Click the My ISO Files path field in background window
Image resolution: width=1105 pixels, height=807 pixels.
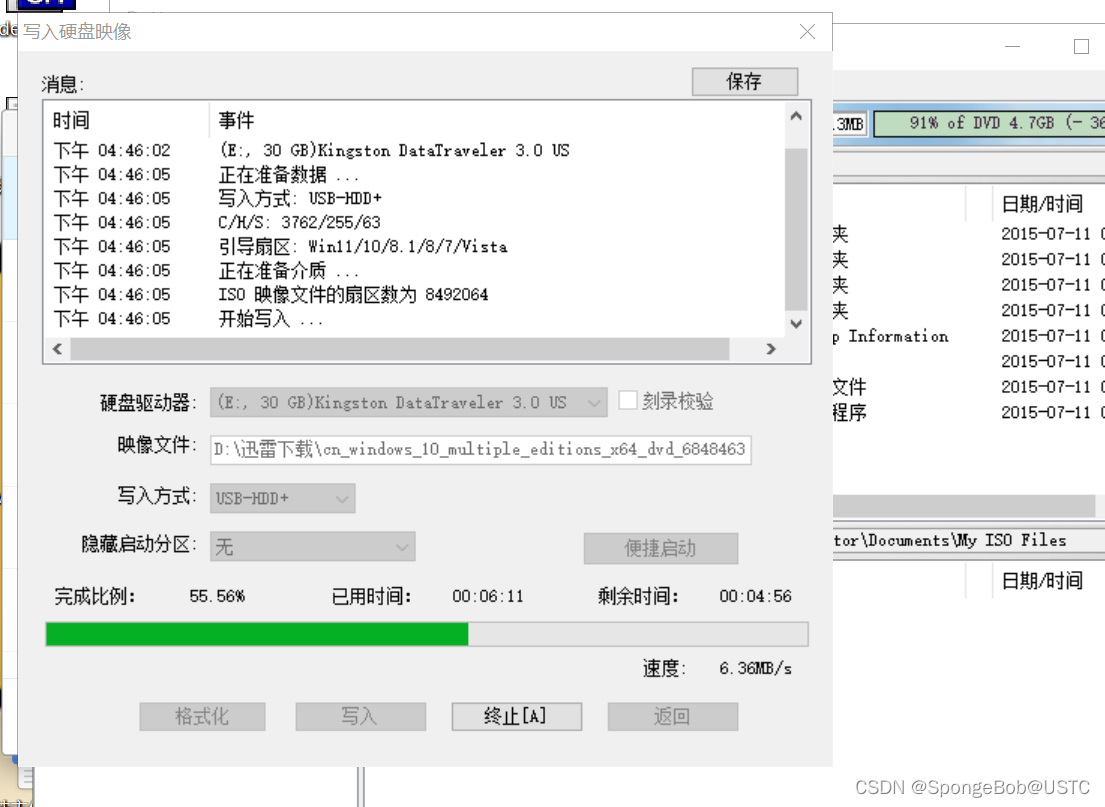(x=969, y=541)
